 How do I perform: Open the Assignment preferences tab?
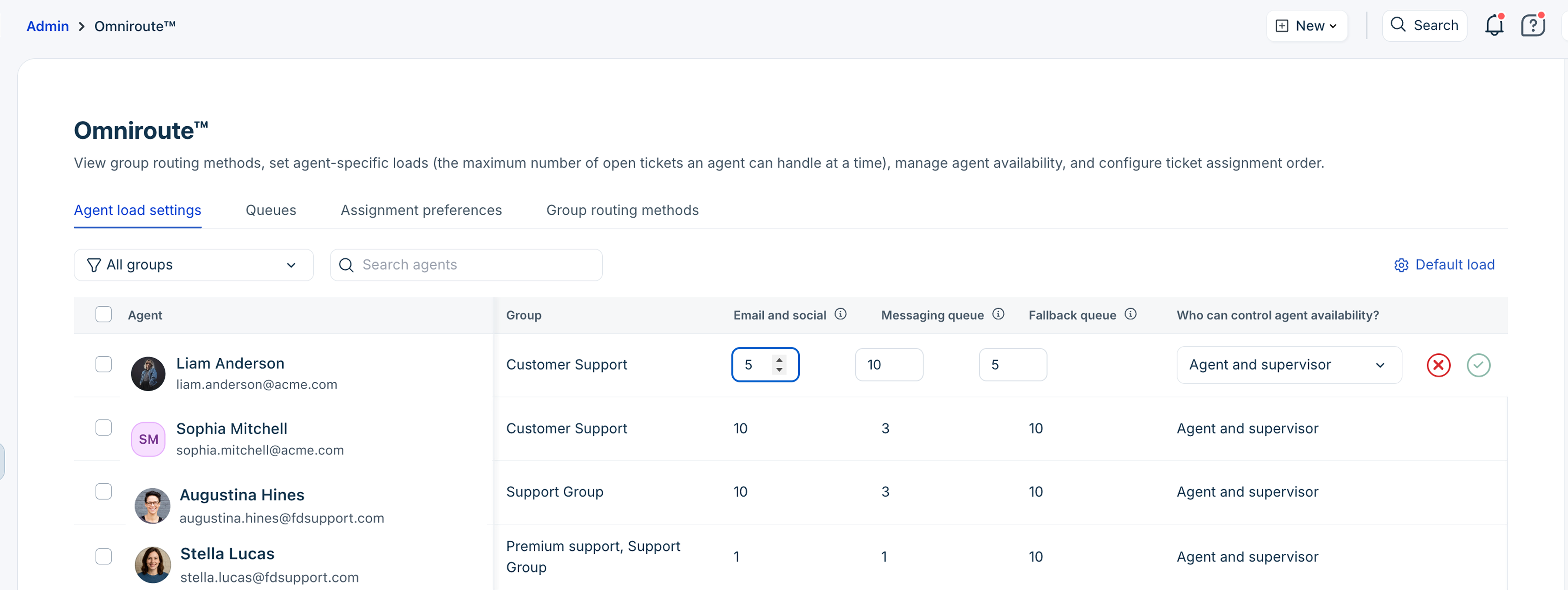click(420, 210)
